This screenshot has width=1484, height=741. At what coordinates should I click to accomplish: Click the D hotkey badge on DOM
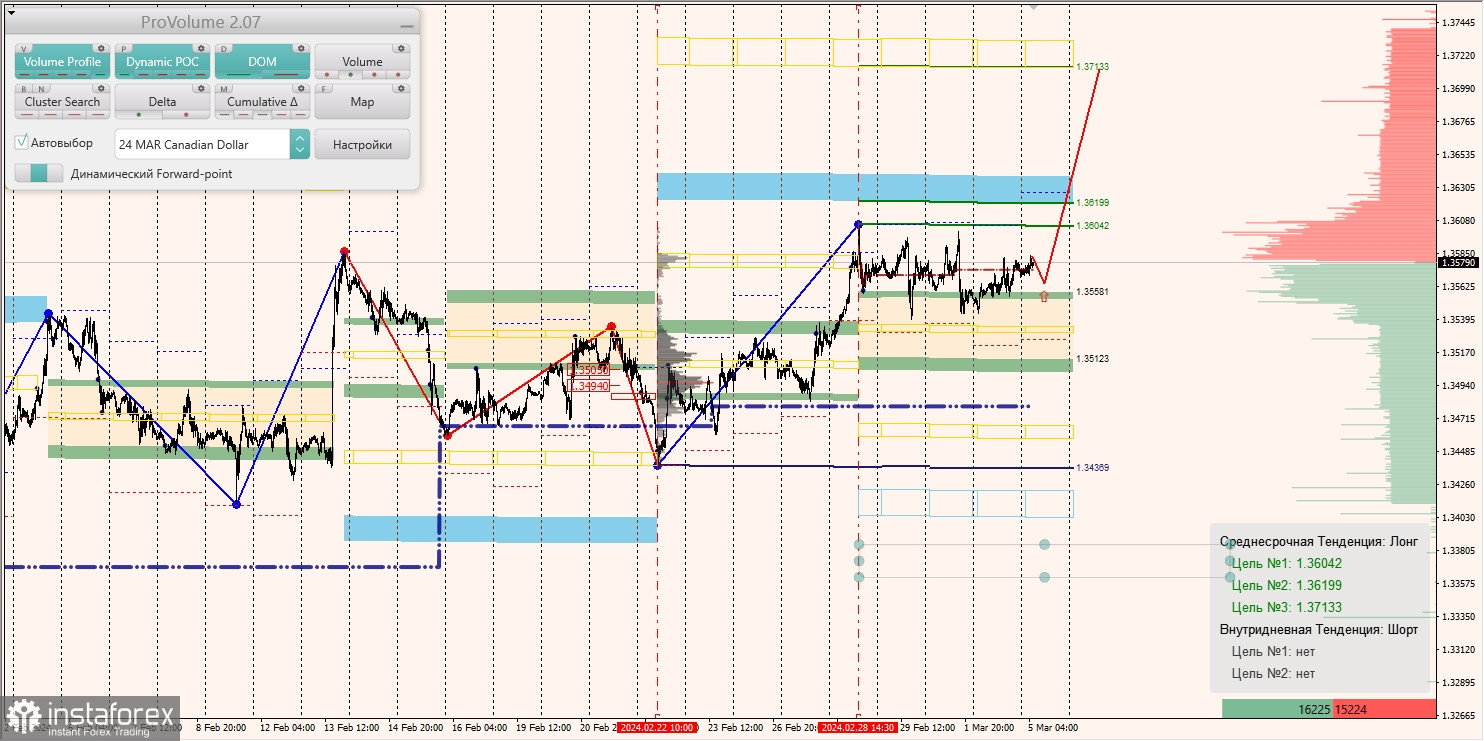point(224,48)
